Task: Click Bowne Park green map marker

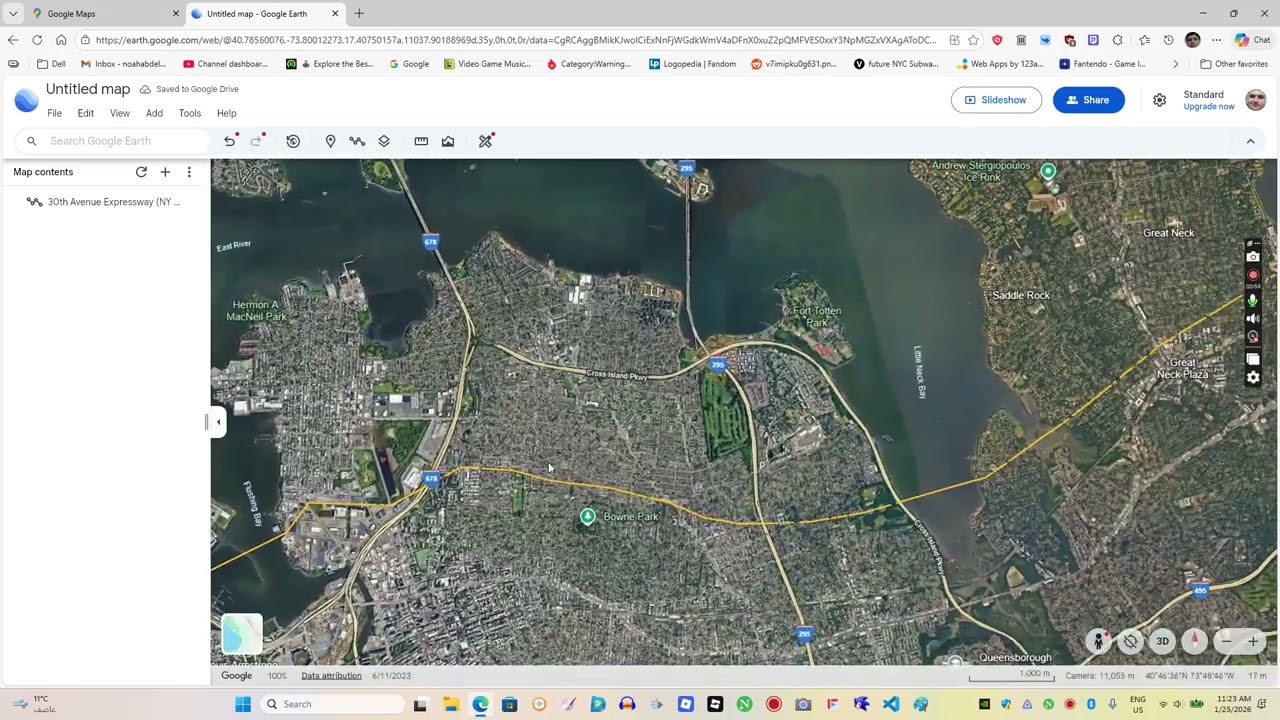Action: [x=588, y=516]
